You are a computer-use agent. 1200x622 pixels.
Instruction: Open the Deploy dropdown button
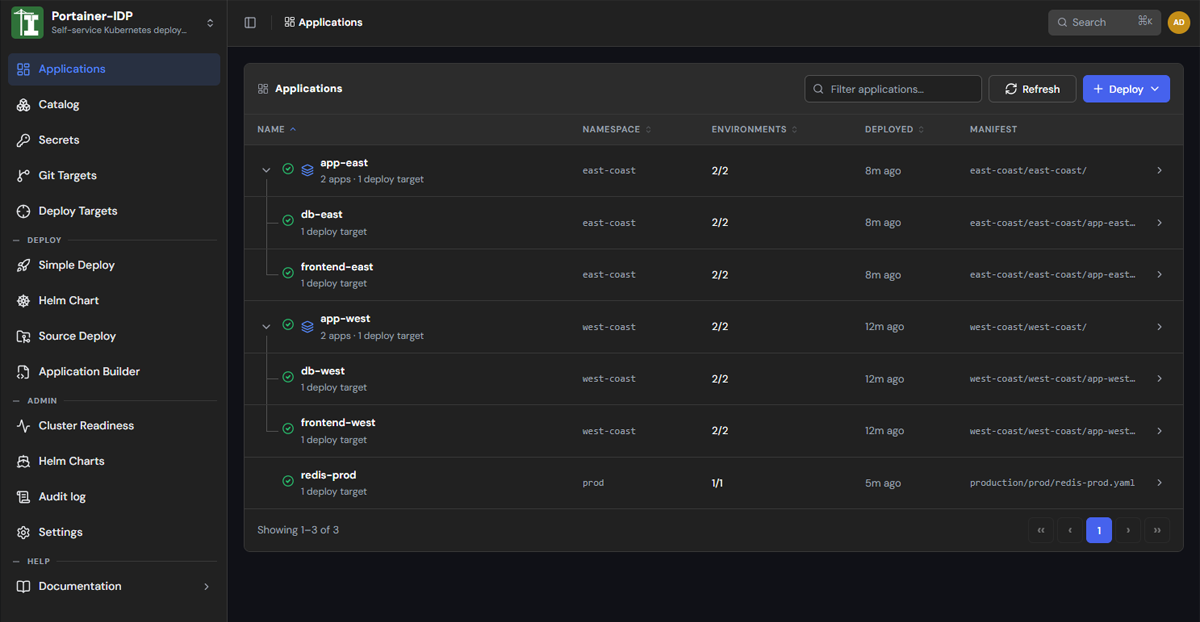1126,89
